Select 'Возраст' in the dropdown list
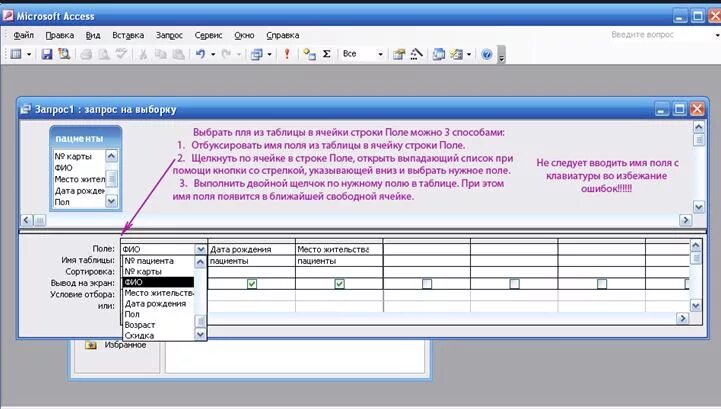This screenshot has height=409, width=721. pyautogui.click(x=159, y=325)
